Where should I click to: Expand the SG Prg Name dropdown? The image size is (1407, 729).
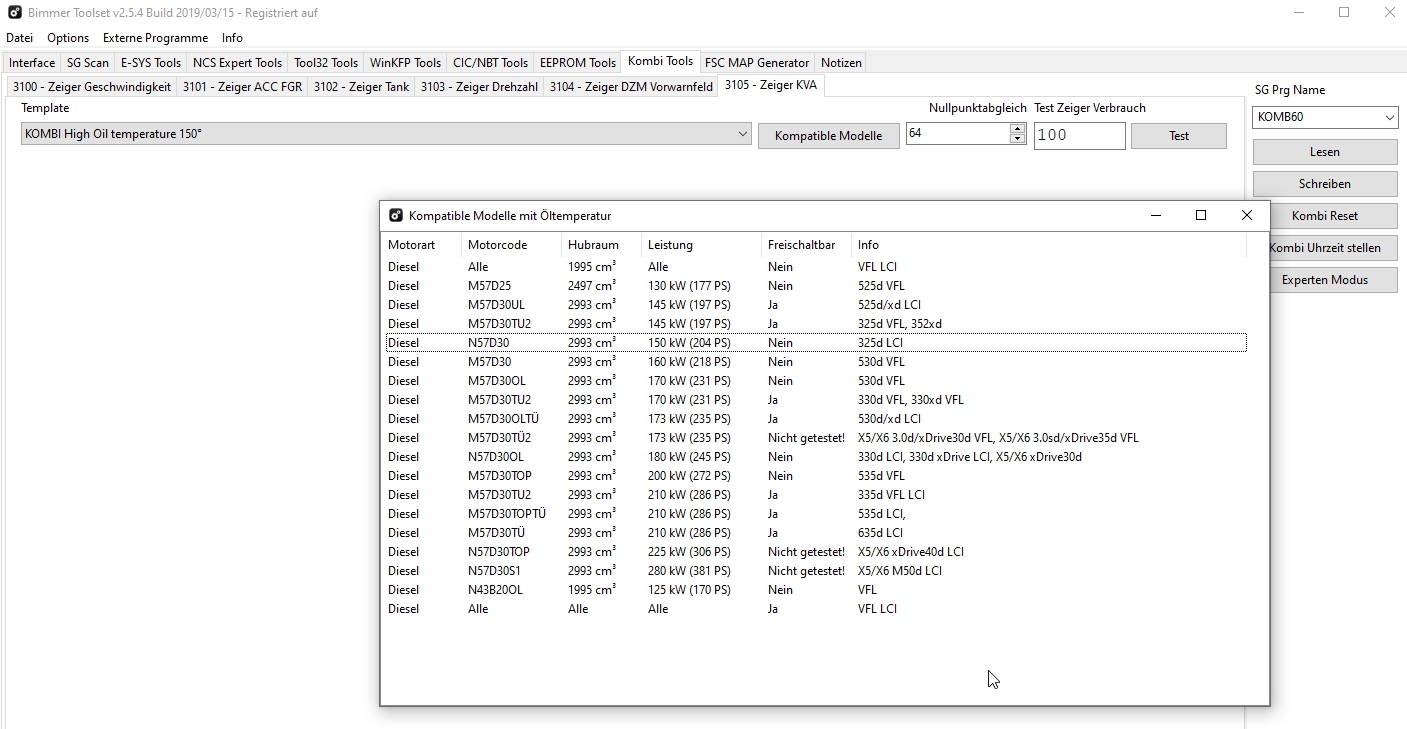coord(1390,118)
